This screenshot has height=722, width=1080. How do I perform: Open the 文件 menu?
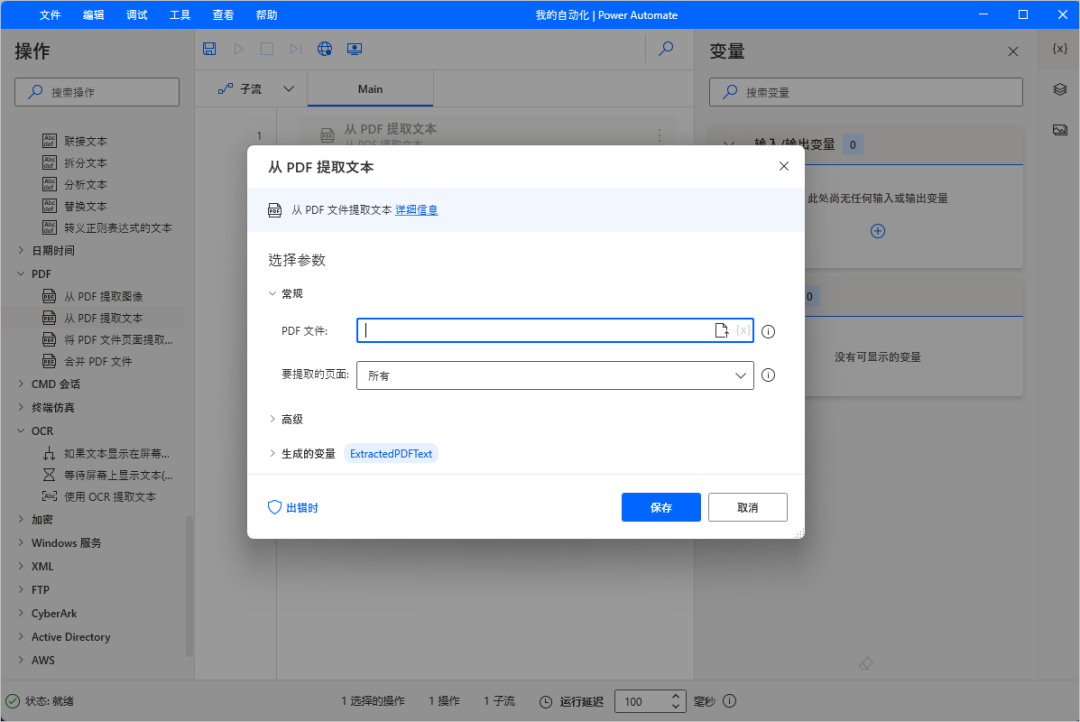click(50, 14)
